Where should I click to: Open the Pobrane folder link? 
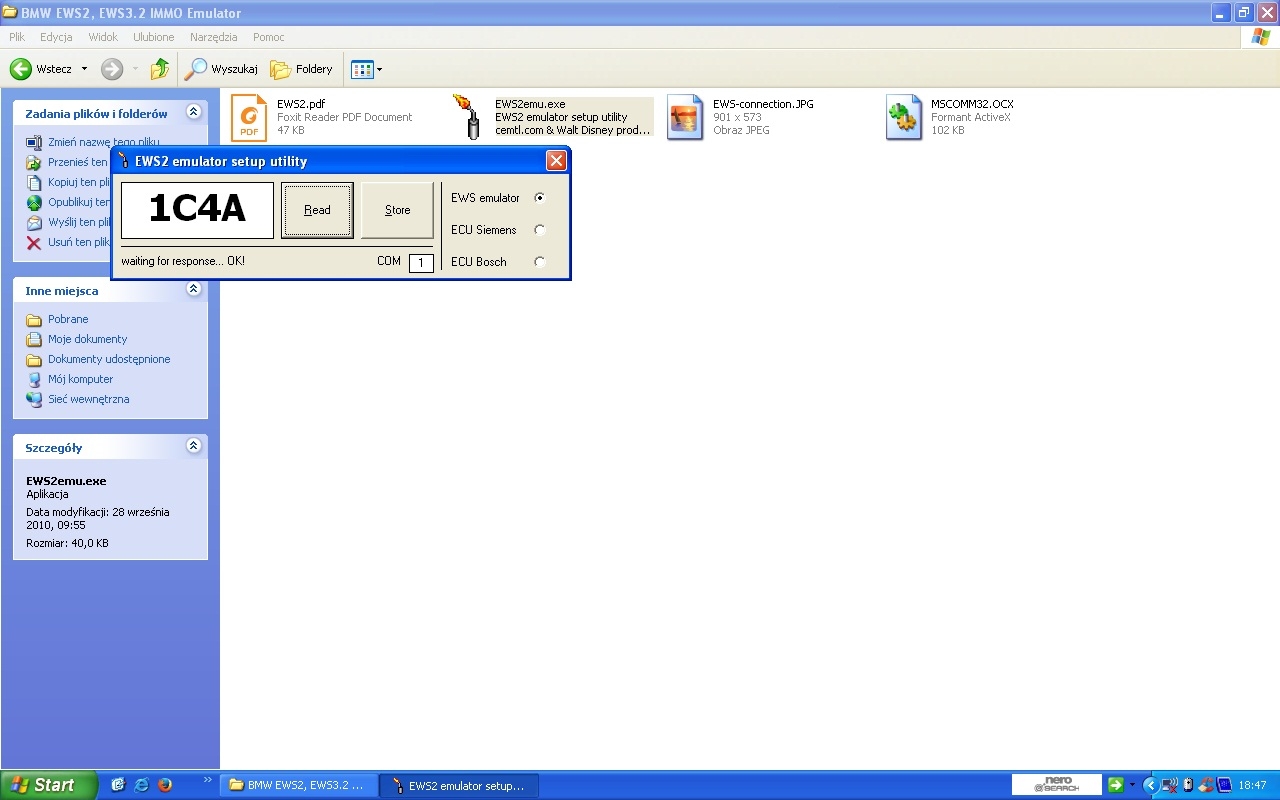click(x=68, y=319)
